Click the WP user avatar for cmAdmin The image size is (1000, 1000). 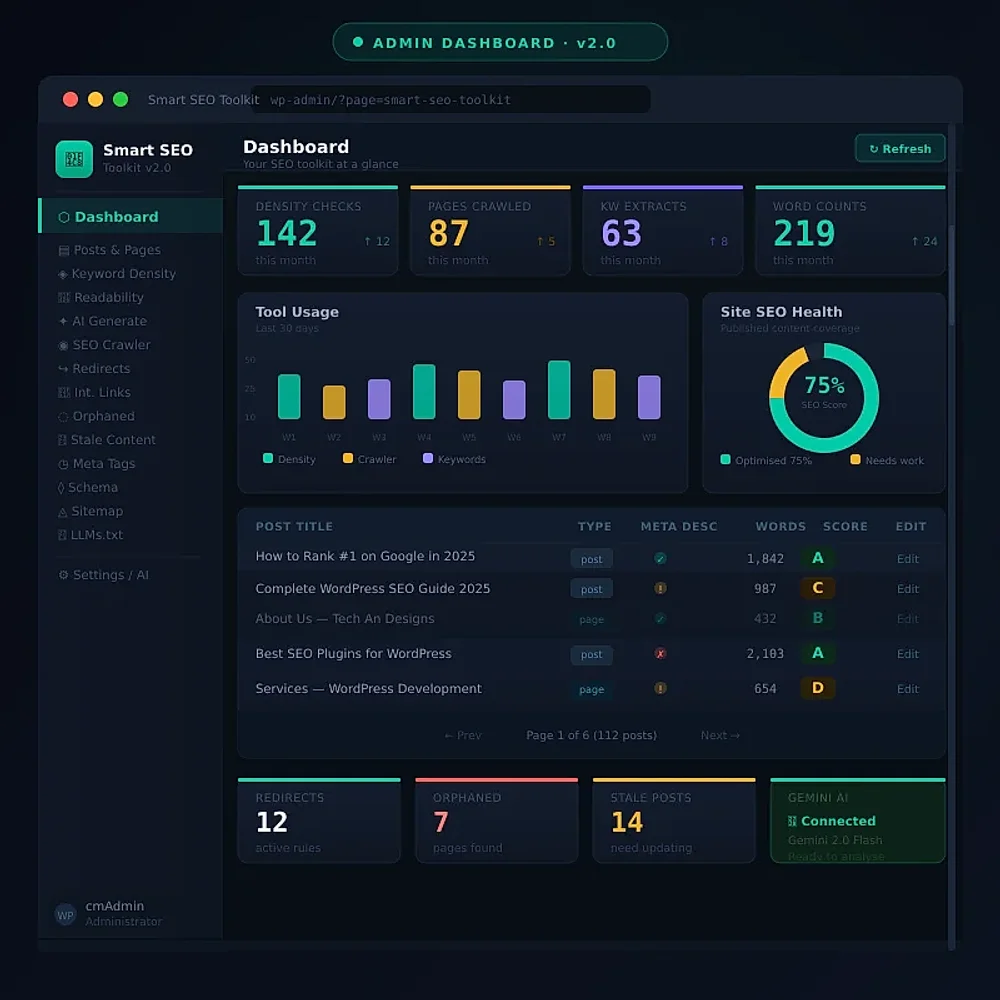point(65,915)
